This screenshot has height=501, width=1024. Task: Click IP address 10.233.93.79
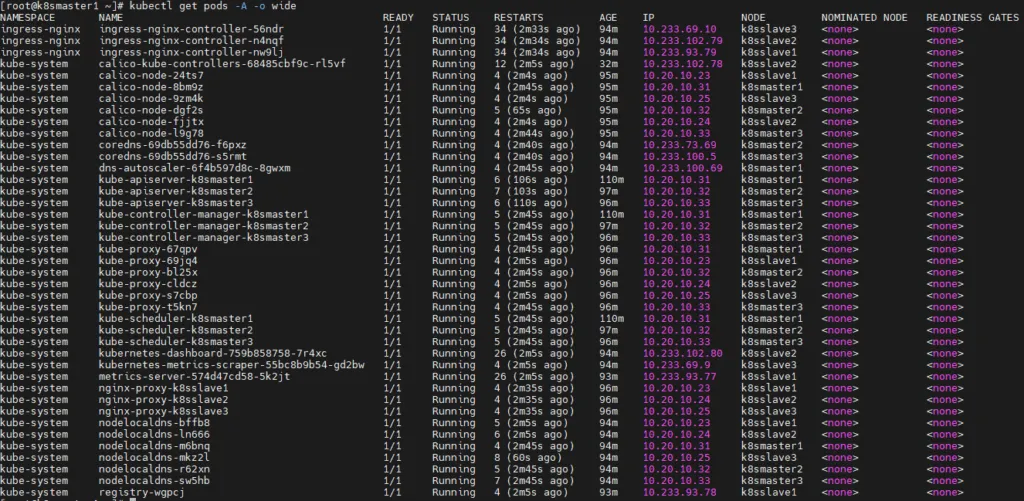679,52
